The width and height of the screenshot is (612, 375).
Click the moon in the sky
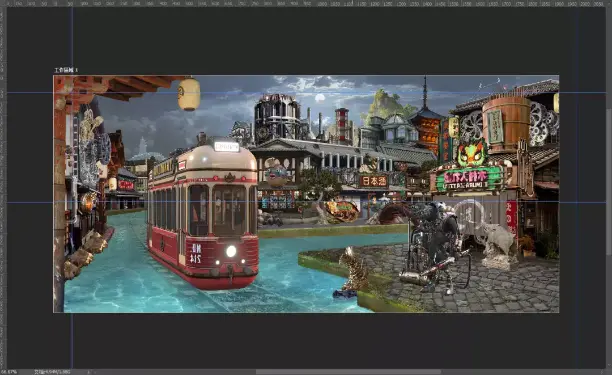(x=320, y=98)
